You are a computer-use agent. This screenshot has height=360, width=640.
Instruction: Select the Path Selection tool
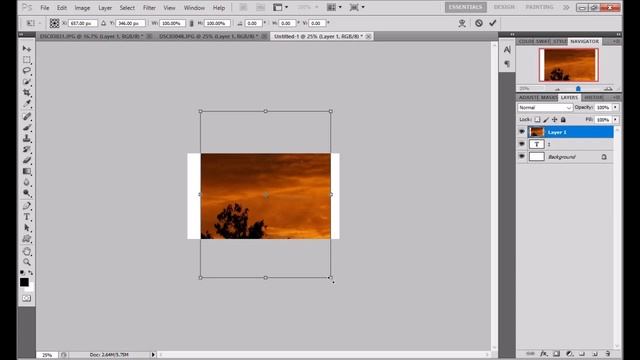pyautogui.click(x=27, y=228)
